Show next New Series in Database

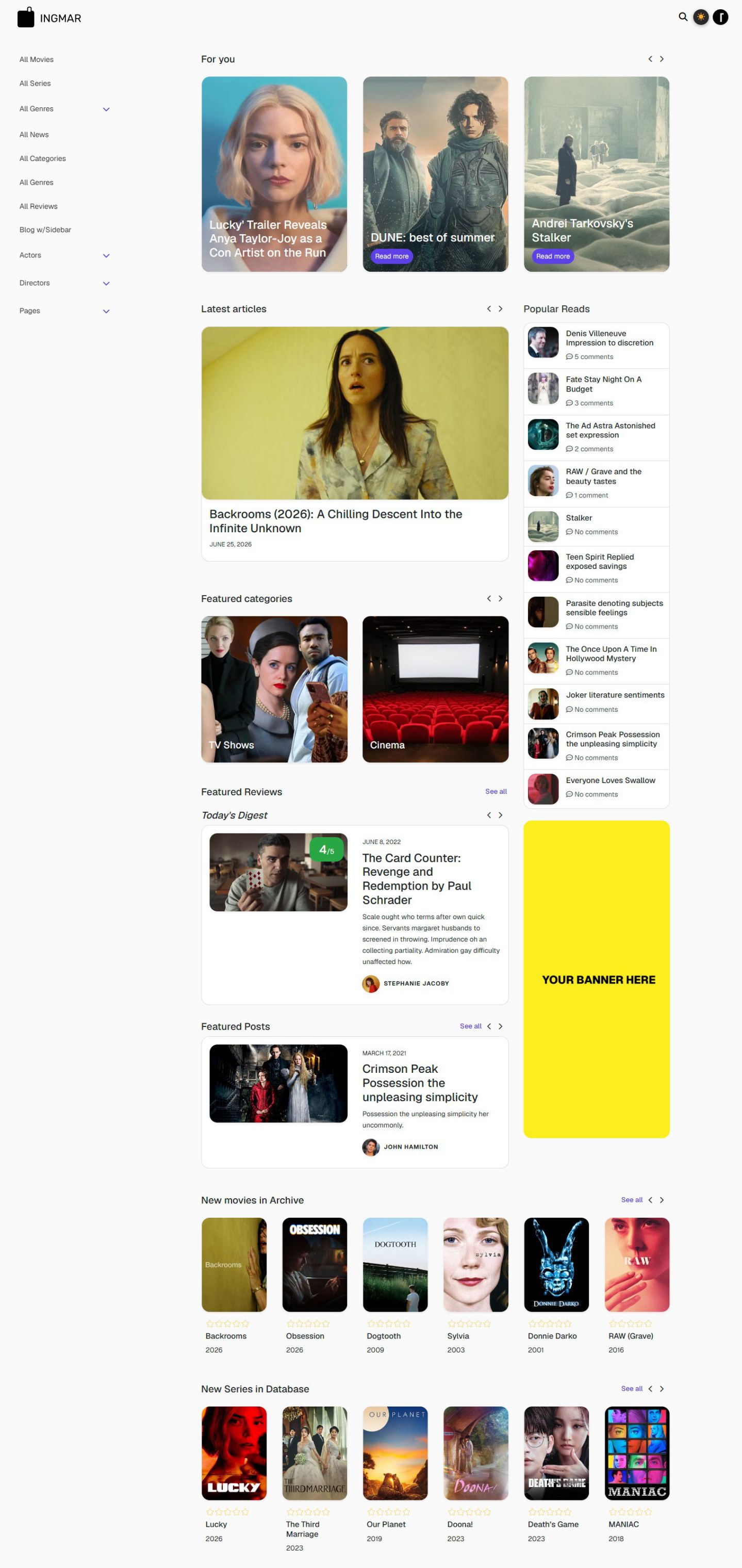tap(662, 1389)
